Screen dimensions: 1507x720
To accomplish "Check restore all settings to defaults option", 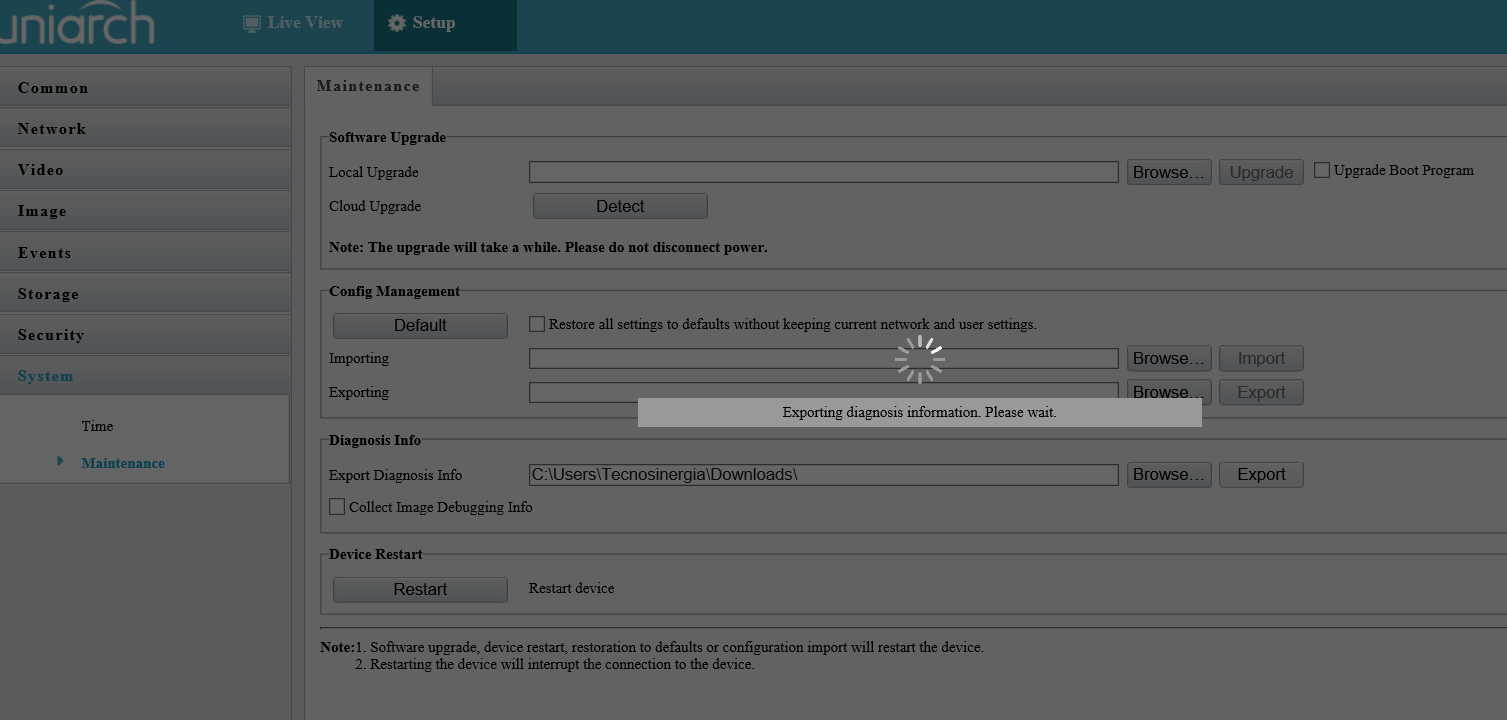I will (537, 323).
